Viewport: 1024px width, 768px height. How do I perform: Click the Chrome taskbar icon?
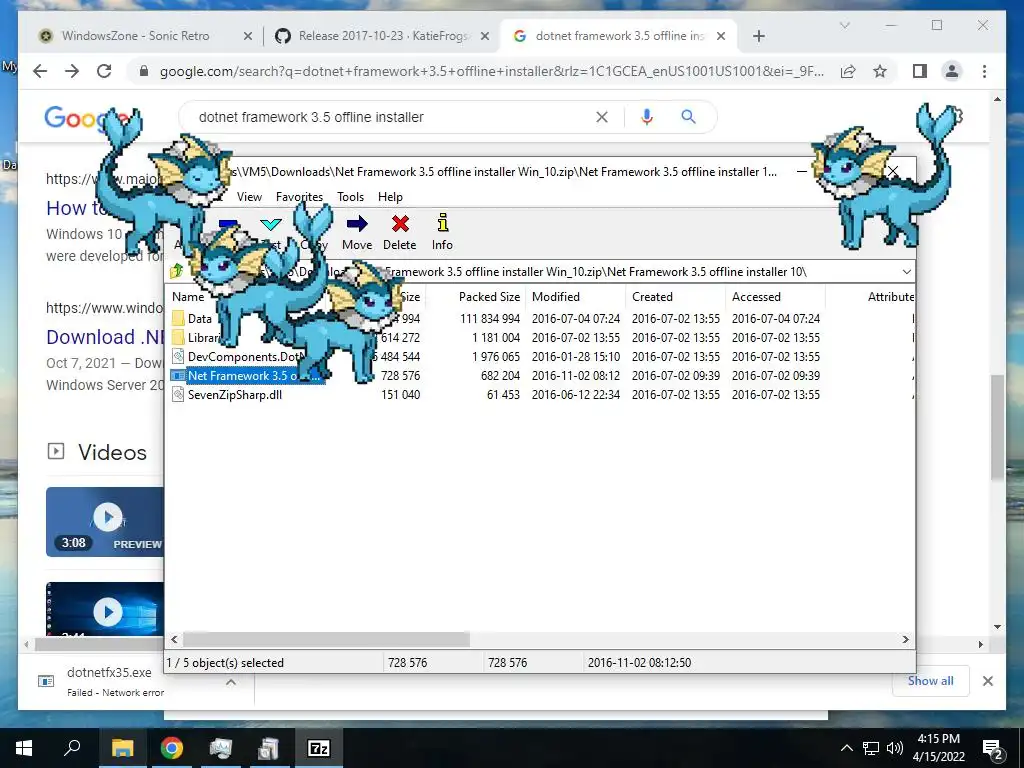pos(171,748)
